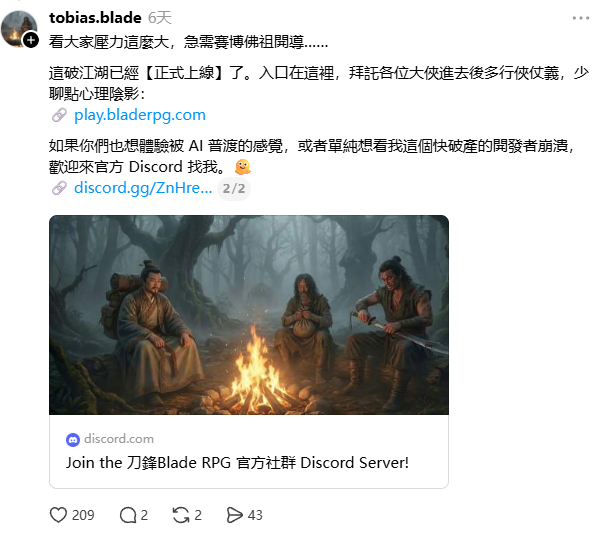Image resolution: width=609 pixels, height=533 pixels.
Task: Like the post with the heart icon
Action: tap(58, 515)
